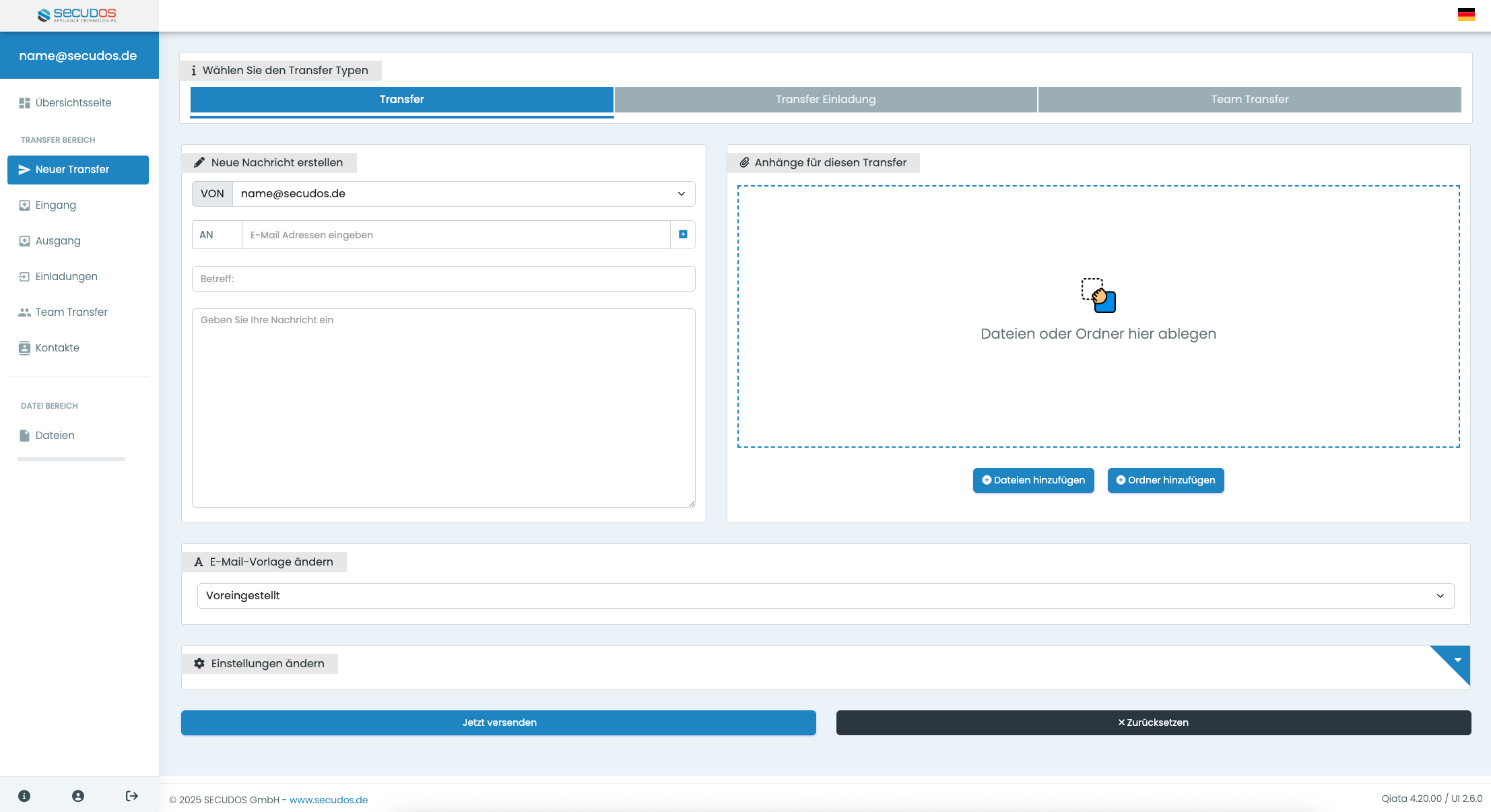
Task: Click the Zurücksetzen reset button
Action: pyautogui.click(x=1153, y=722)
